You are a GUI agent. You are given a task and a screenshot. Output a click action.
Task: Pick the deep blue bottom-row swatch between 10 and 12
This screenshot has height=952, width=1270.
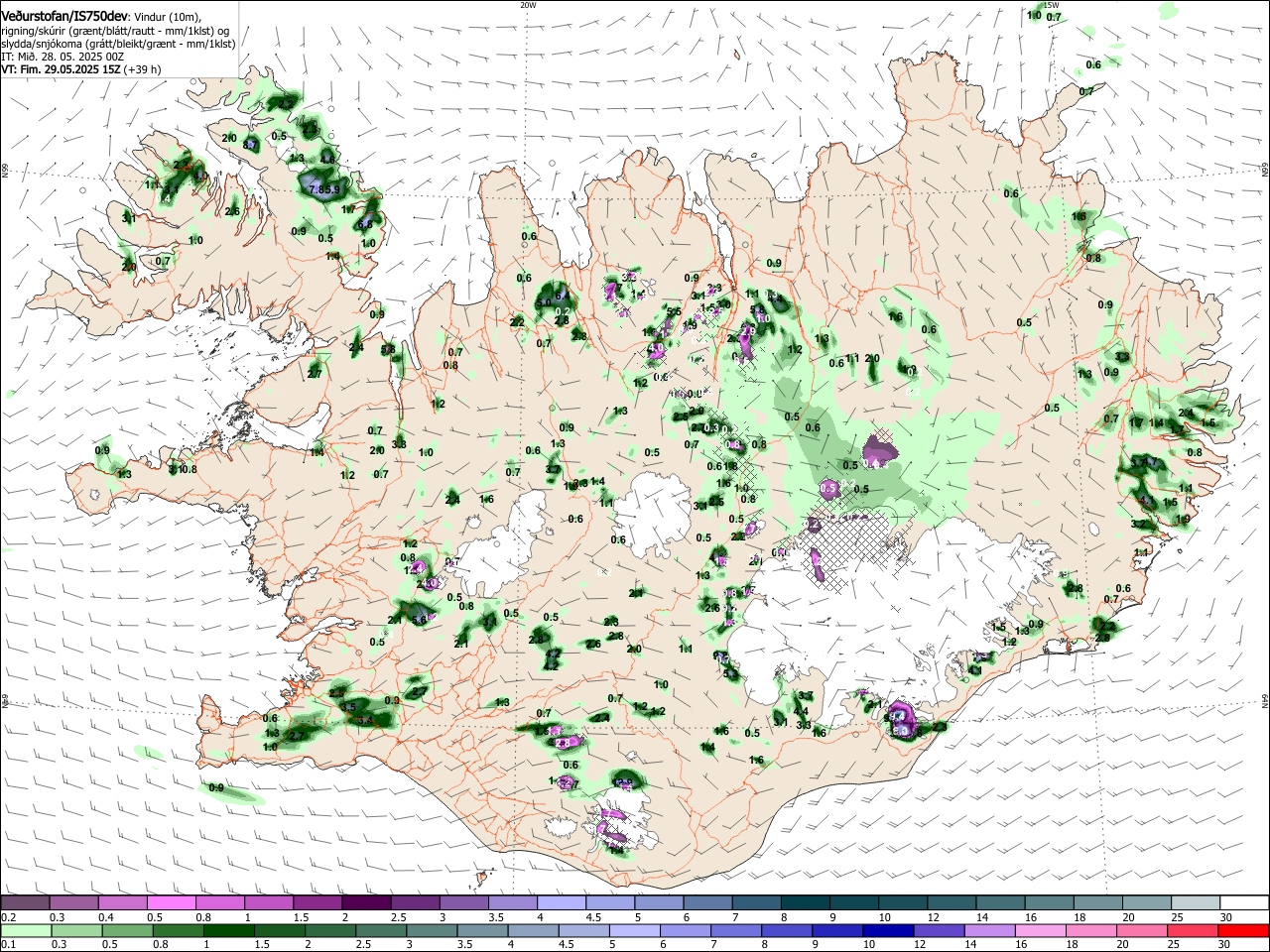(886, 931)
